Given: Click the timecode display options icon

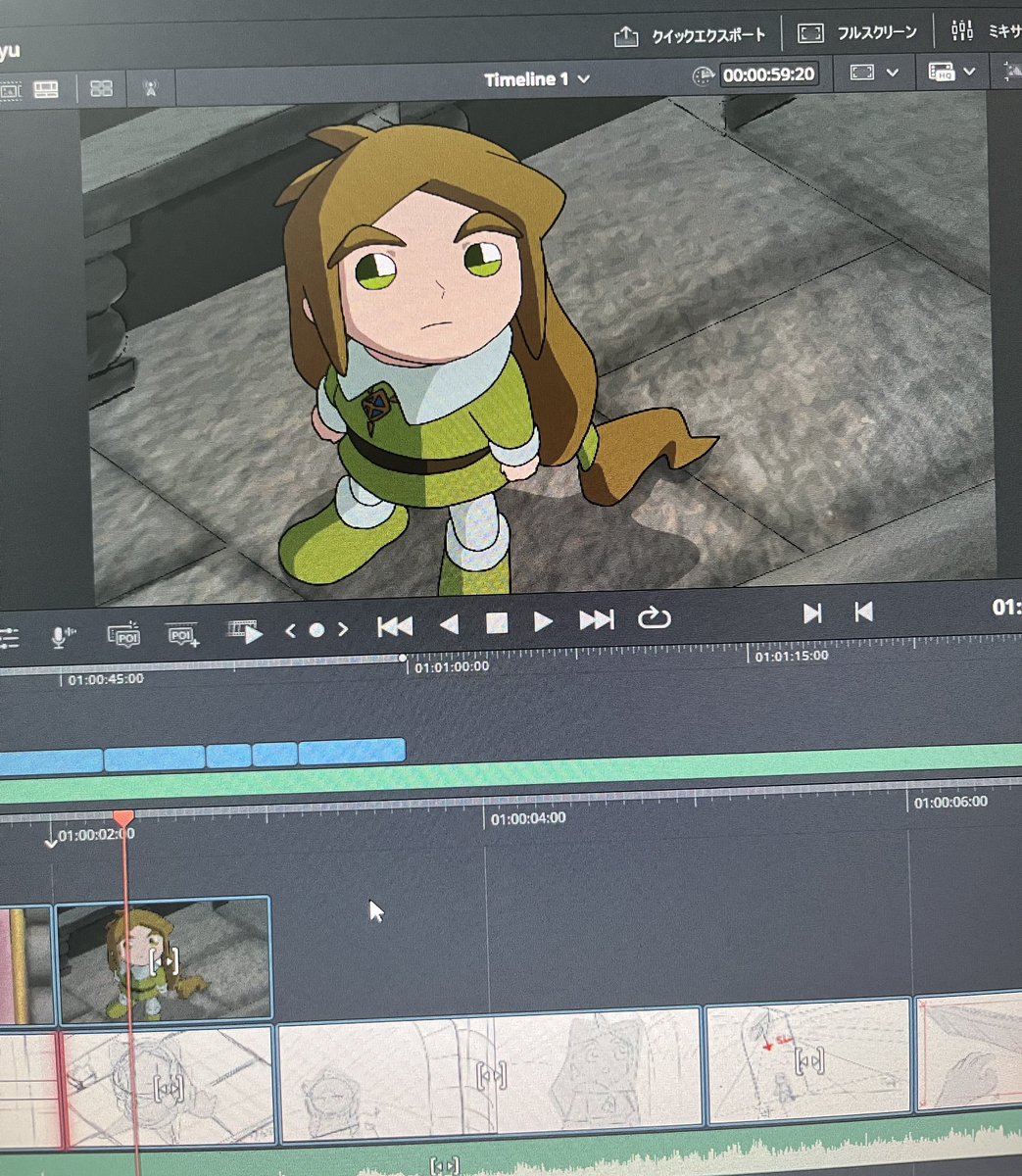Looking at the screenshot, I should pos(703,75).
